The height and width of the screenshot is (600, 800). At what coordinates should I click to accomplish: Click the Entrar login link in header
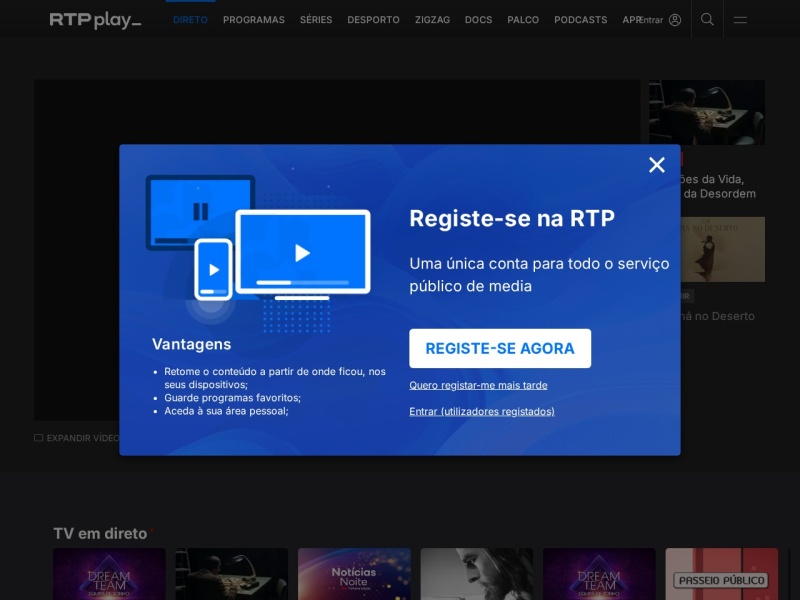651,20
